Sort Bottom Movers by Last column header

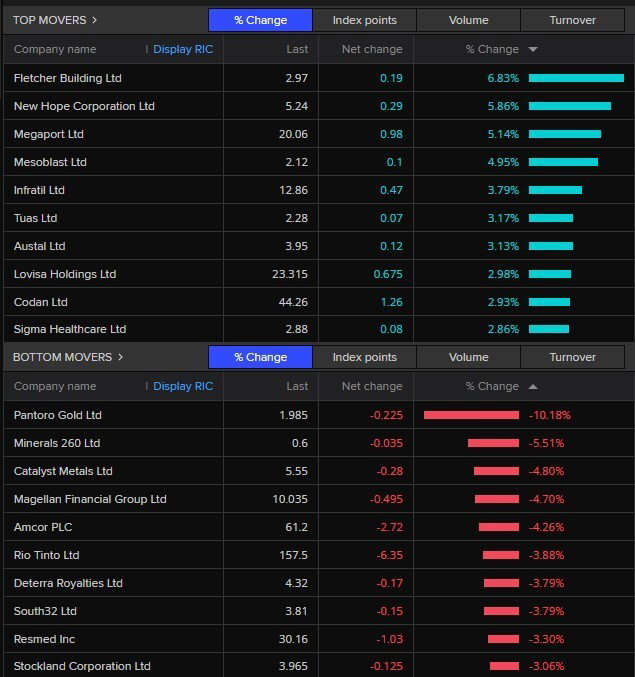(297, 386)
